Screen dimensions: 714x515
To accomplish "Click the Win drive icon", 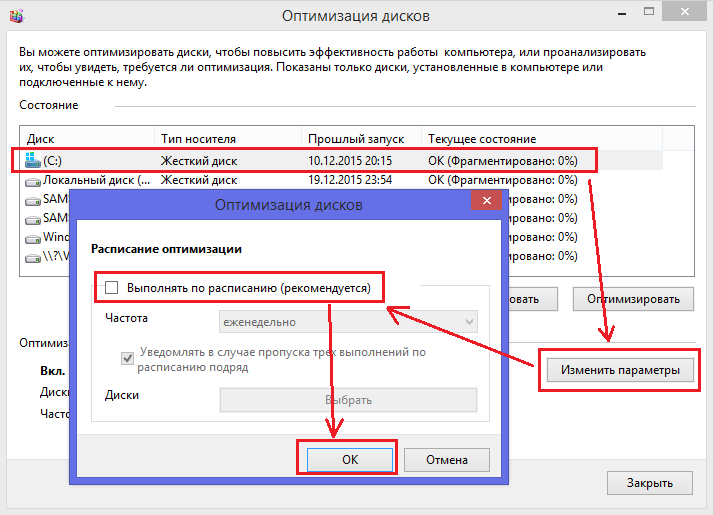I will click(33, 239).
